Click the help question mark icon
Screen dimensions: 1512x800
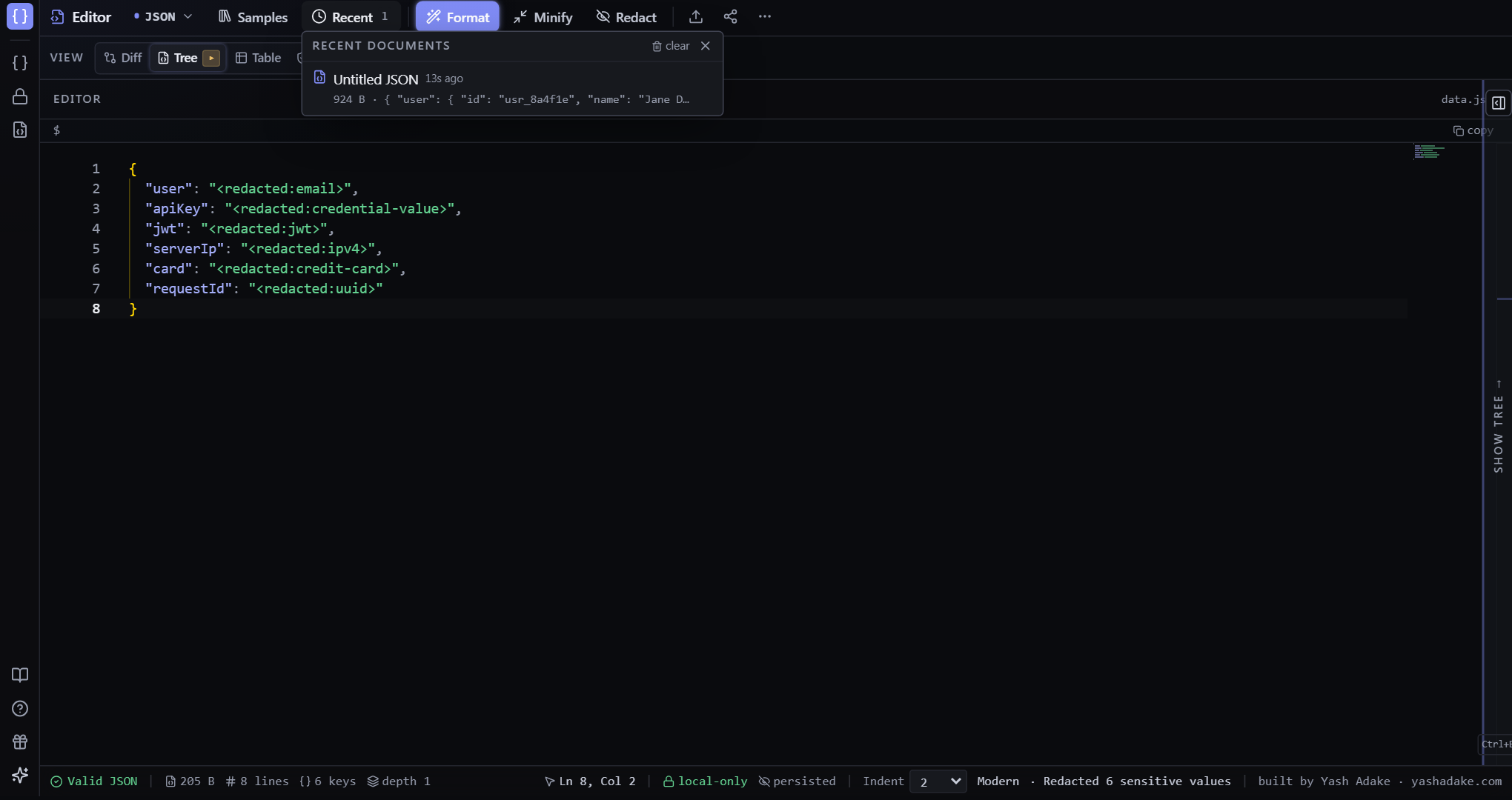[x=20, y=709]
